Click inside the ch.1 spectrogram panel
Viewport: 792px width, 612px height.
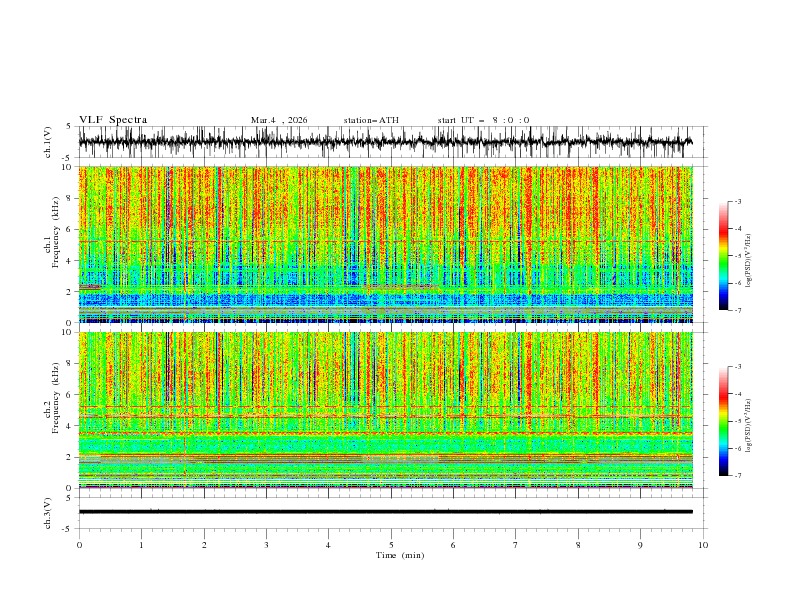pyautogui.click(x=385, y=244)
